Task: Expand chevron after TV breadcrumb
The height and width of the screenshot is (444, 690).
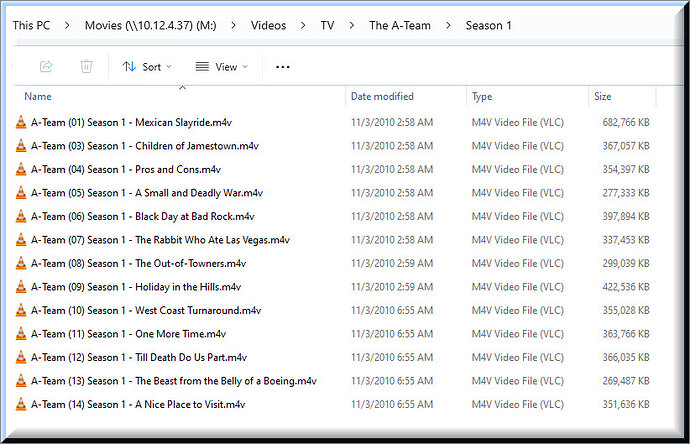Action: (351, 26)
